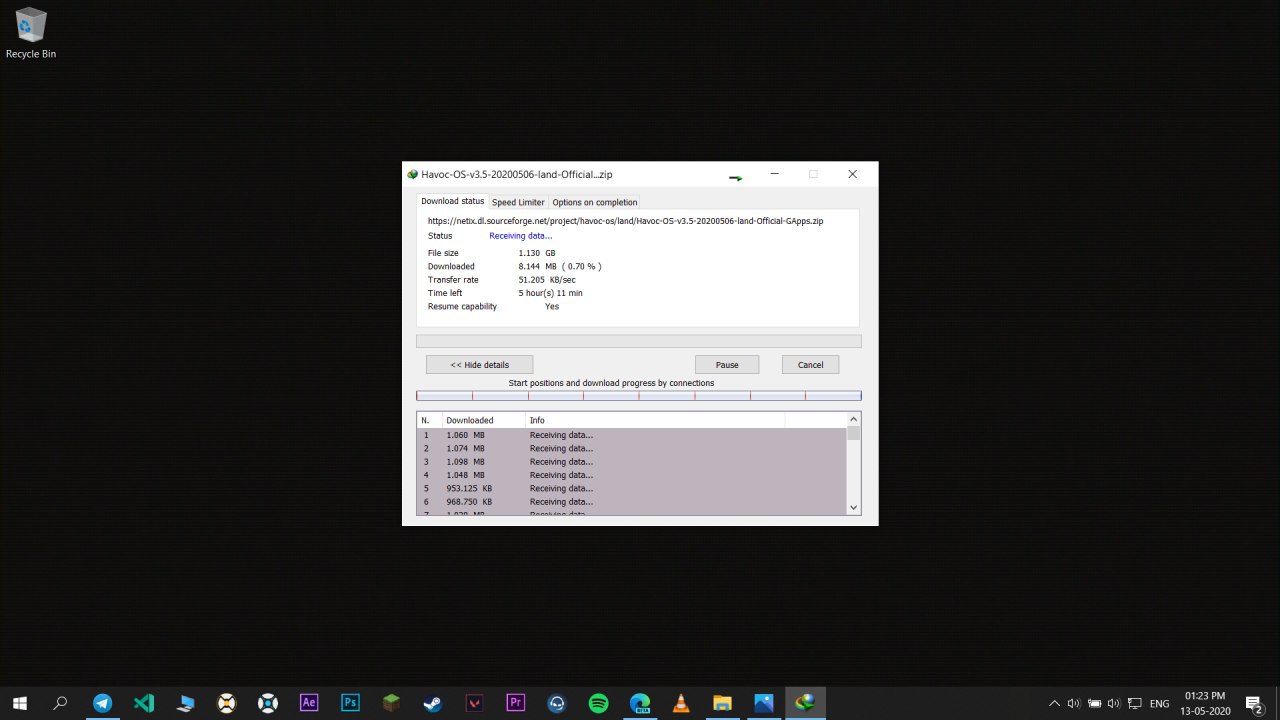Viewport: 1280px width, 720px height.
Task: Click the IDM icon in dialog title bar
Action: pyautogui.click(x=412, y=174)
